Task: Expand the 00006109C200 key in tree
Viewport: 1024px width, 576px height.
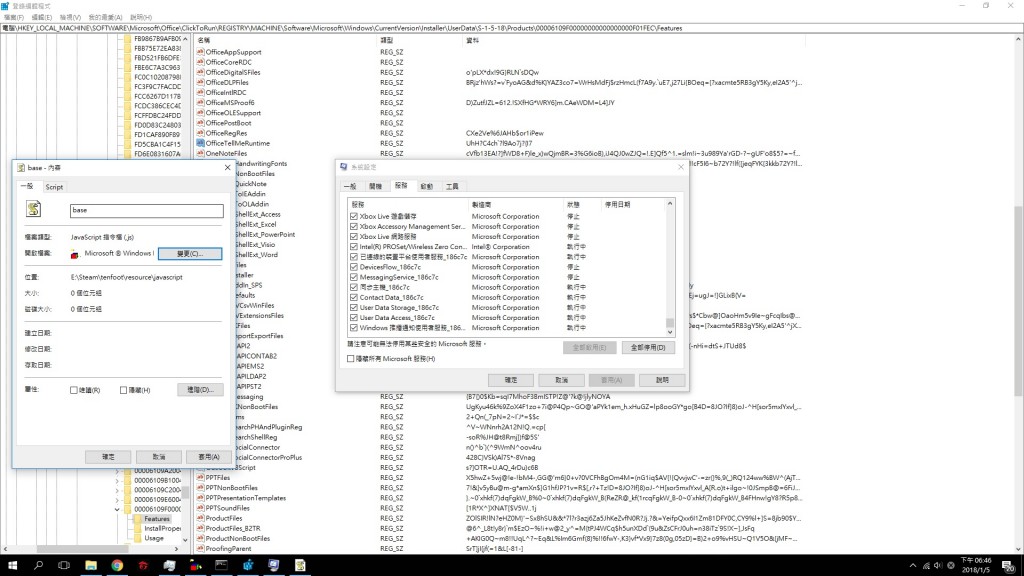Action: coord(118,490)
